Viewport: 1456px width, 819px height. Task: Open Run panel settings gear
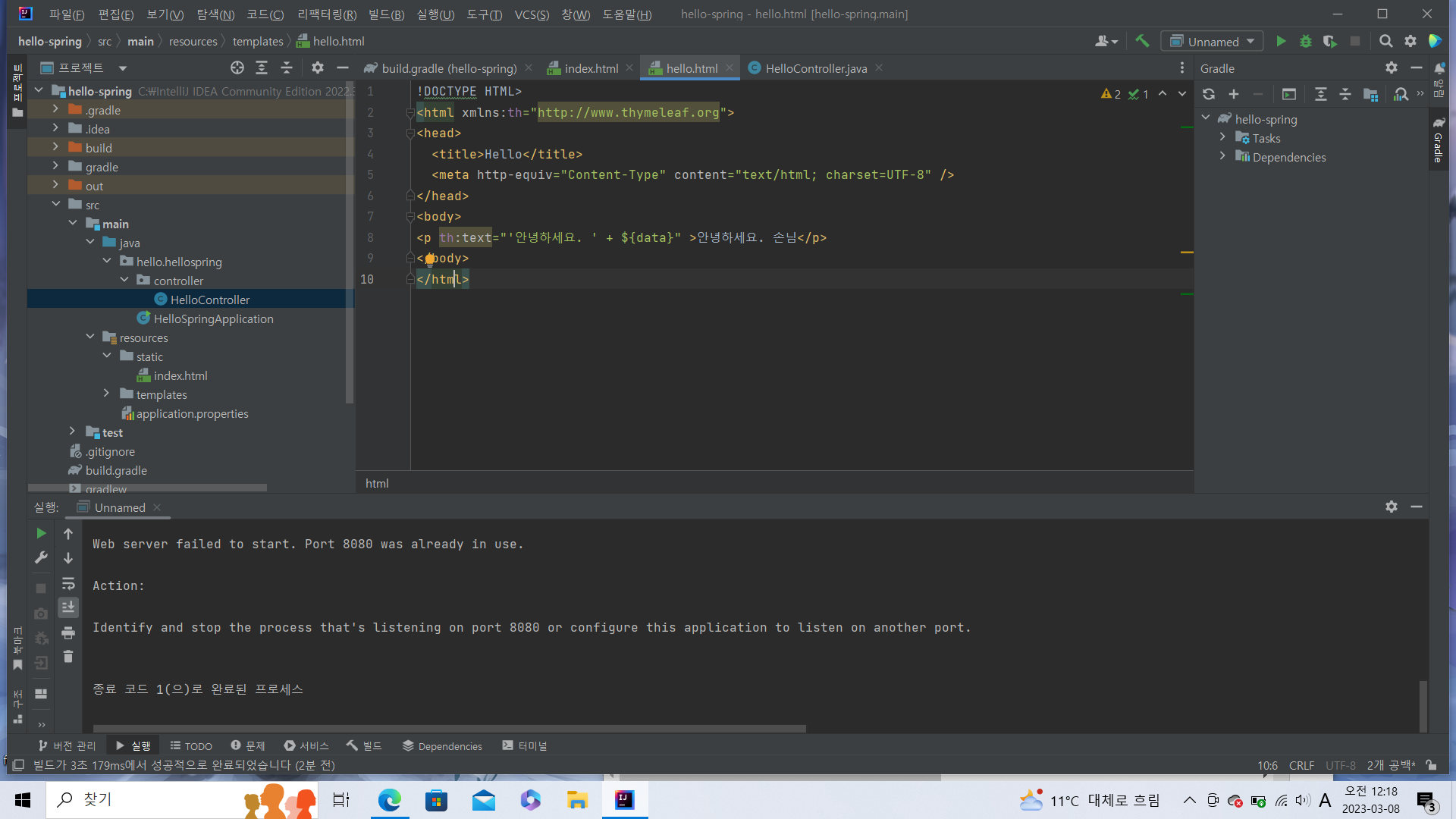[x=1392, y=507]
